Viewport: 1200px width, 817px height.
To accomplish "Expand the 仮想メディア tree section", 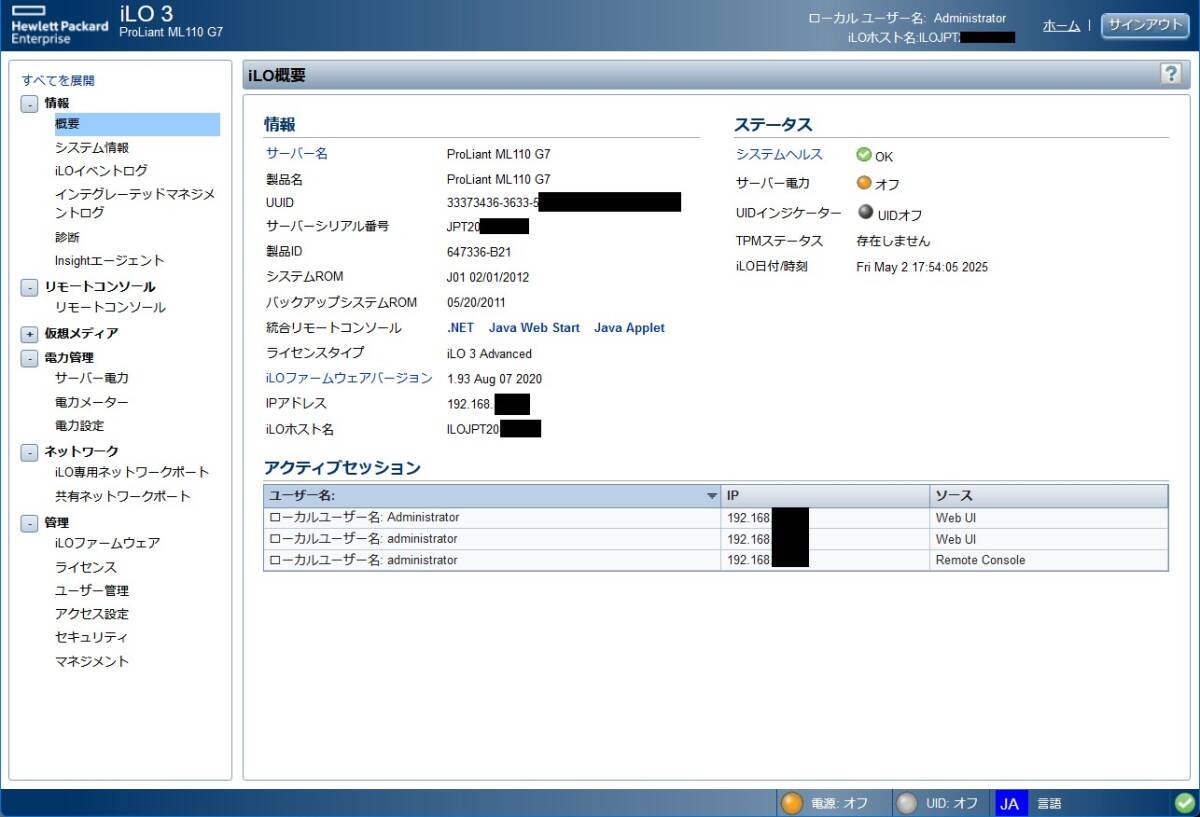I will 30,333.
